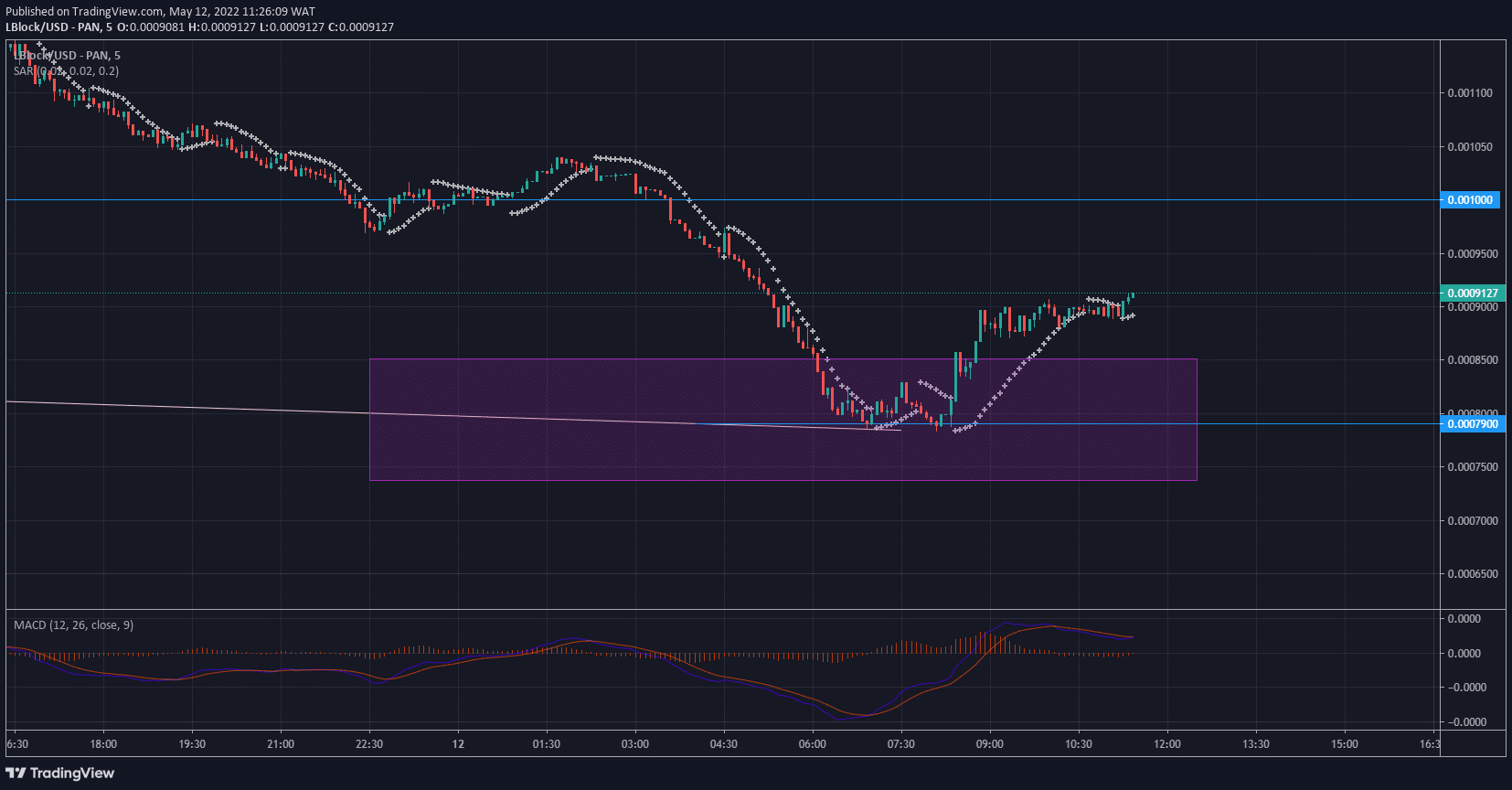Select the 'LBlock/USD - PAN, 5' OHLC header line
The width and height of the screenshot is (1512, 790).
coord(199,27)
